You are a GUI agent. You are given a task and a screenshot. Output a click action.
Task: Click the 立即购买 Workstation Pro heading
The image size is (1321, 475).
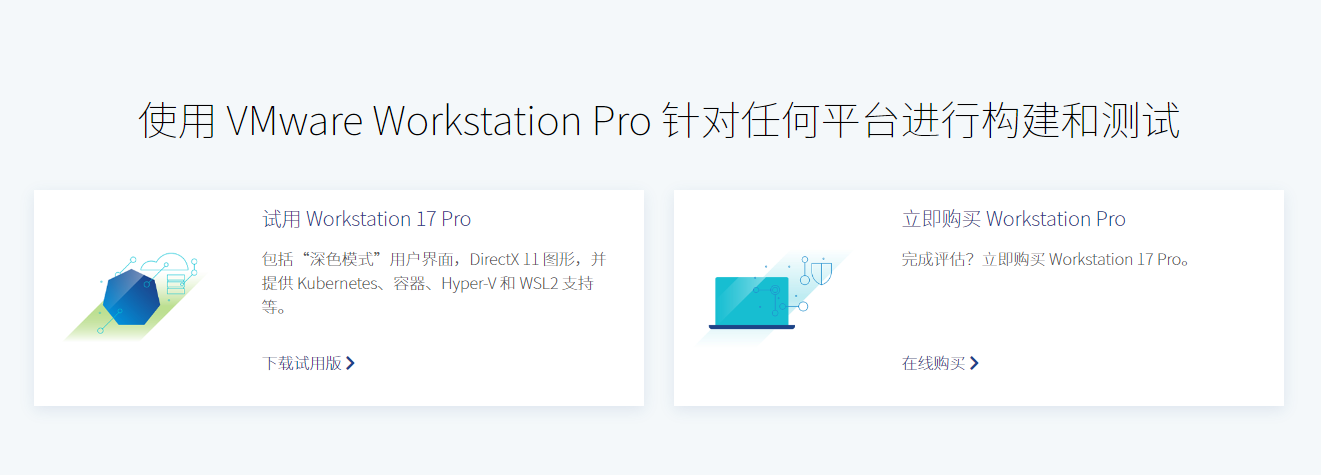(x=1013, y=219)
